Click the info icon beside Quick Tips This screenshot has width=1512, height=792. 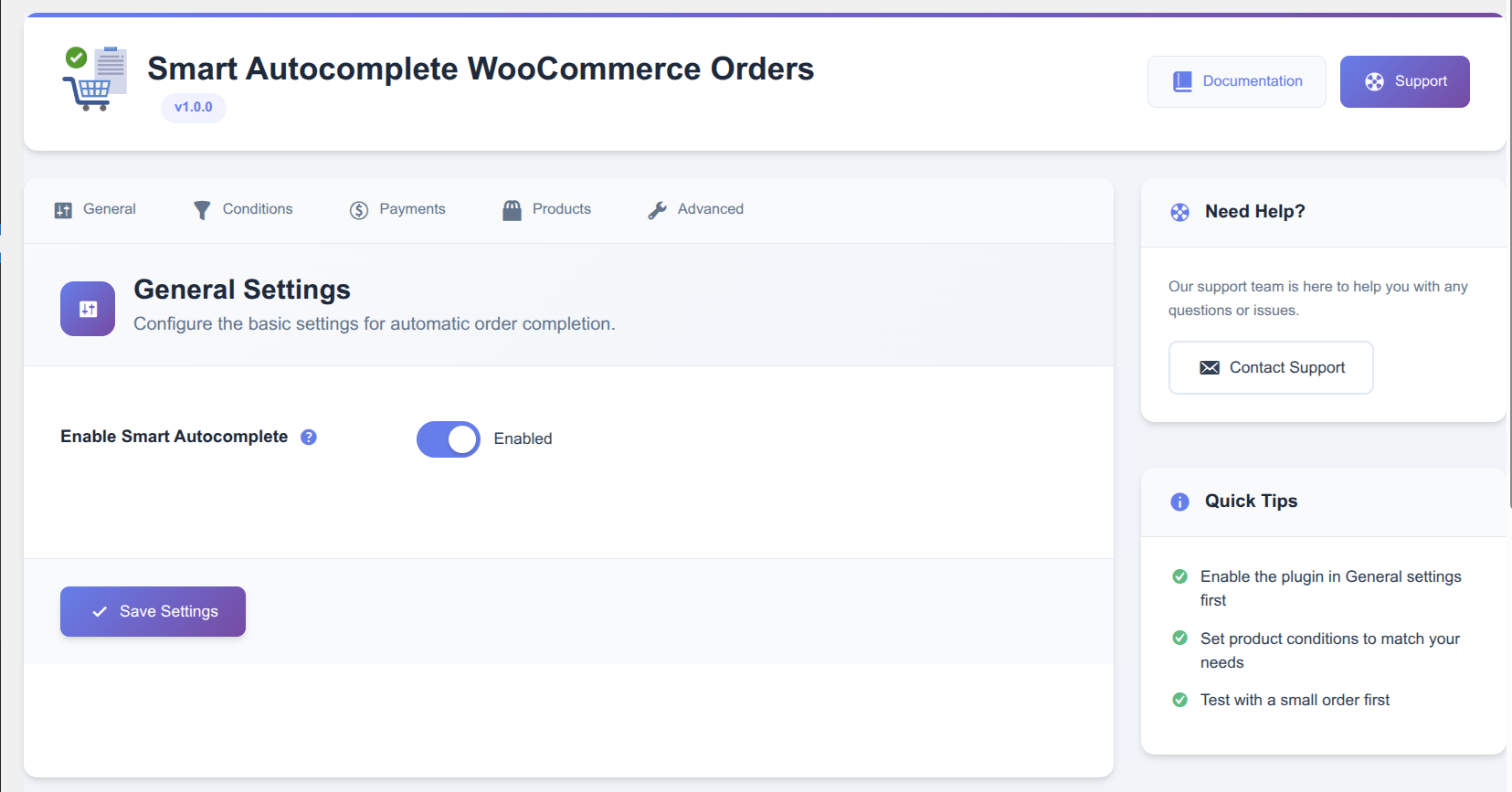coord(1180,502)
